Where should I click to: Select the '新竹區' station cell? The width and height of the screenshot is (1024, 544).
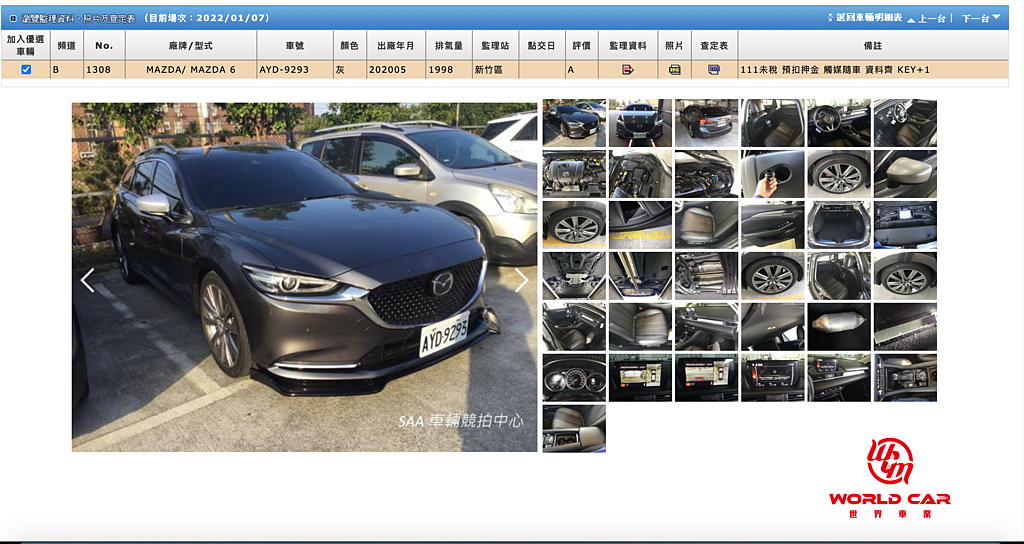tap(495, 69)
